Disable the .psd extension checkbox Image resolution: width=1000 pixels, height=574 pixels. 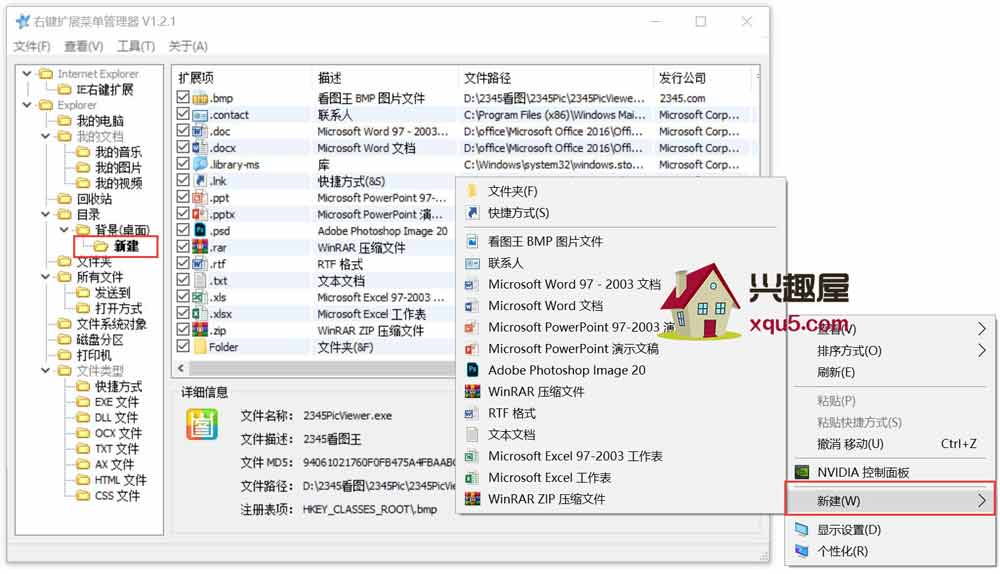coord(183,230)
